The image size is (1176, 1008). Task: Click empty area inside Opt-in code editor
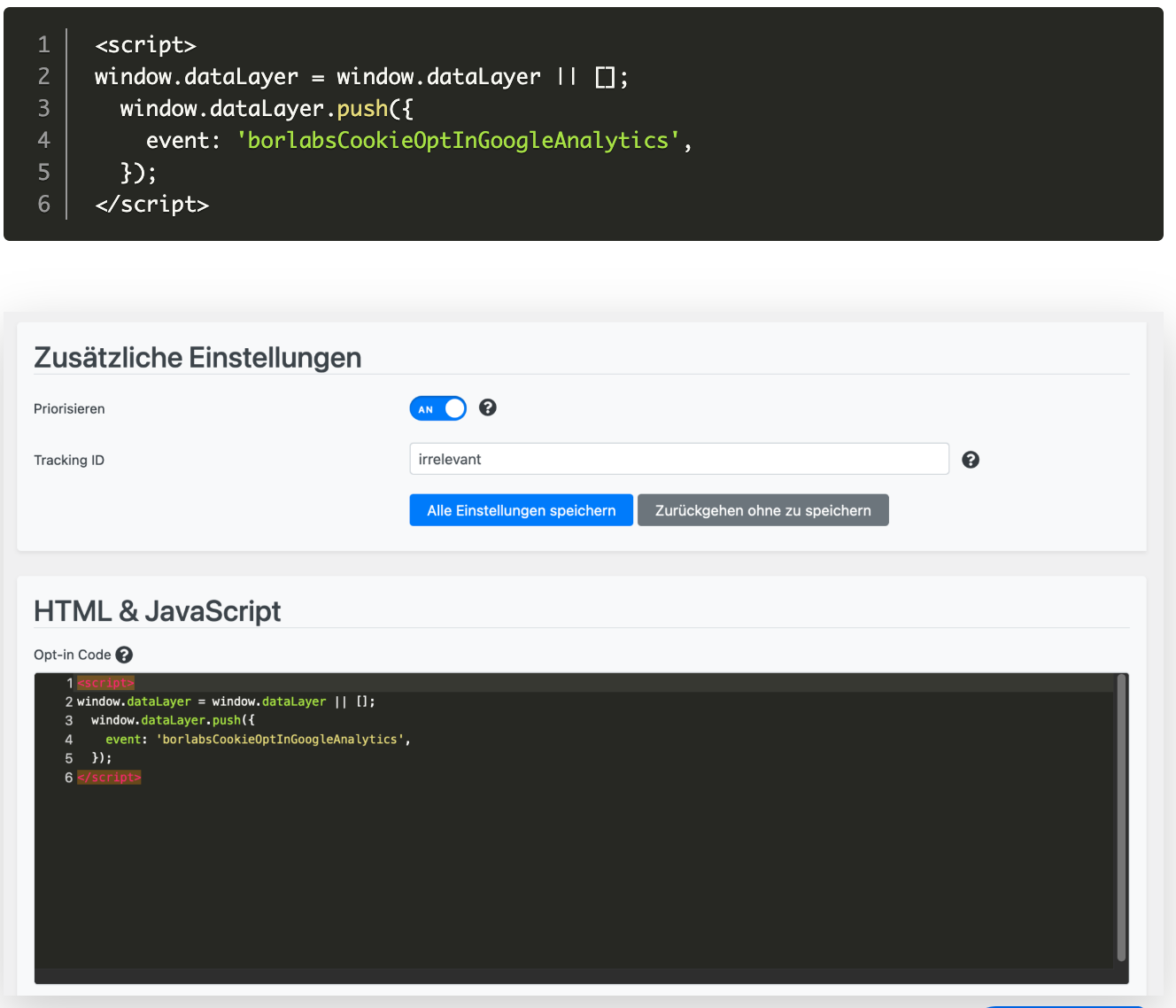[x=576, y=877]
